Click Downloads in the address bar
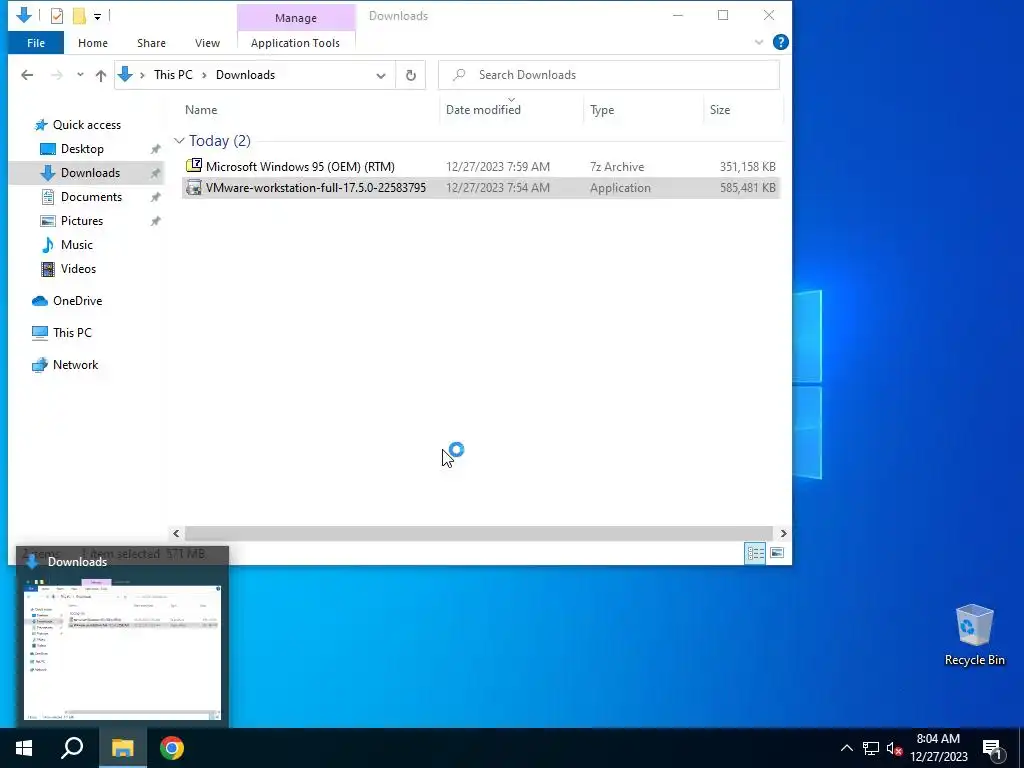1024x768 pixels. coord(246,75)
